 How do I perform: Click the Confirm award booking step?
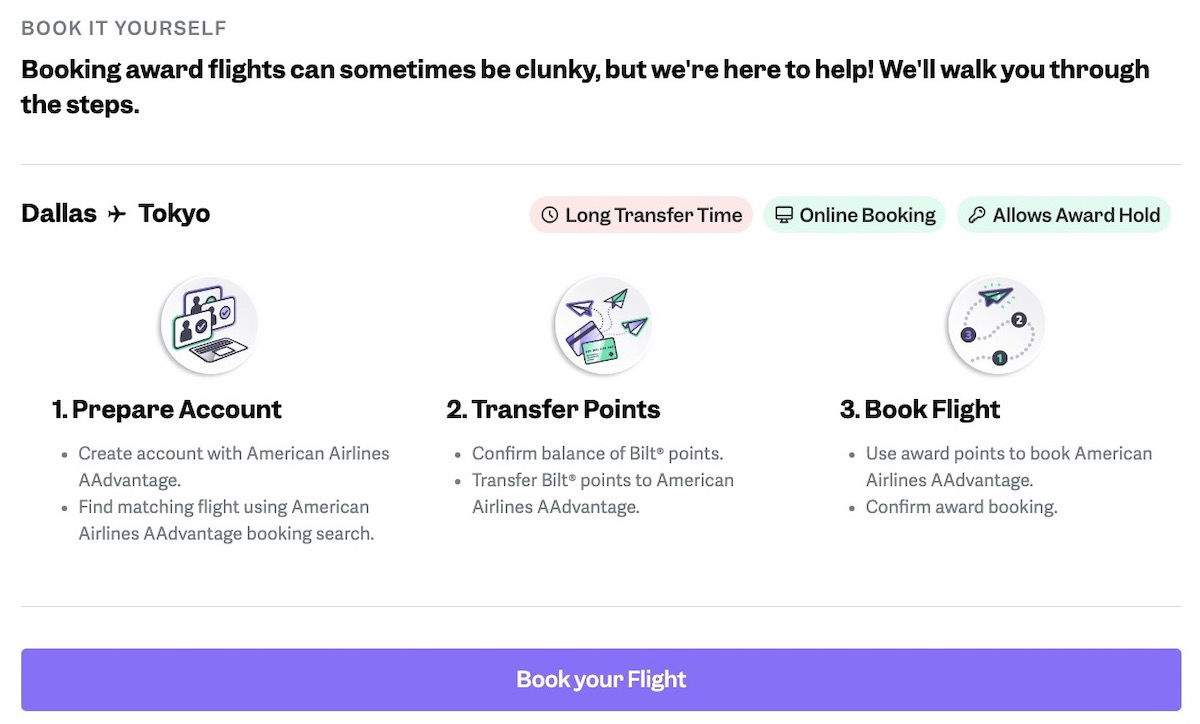[962, 507]
